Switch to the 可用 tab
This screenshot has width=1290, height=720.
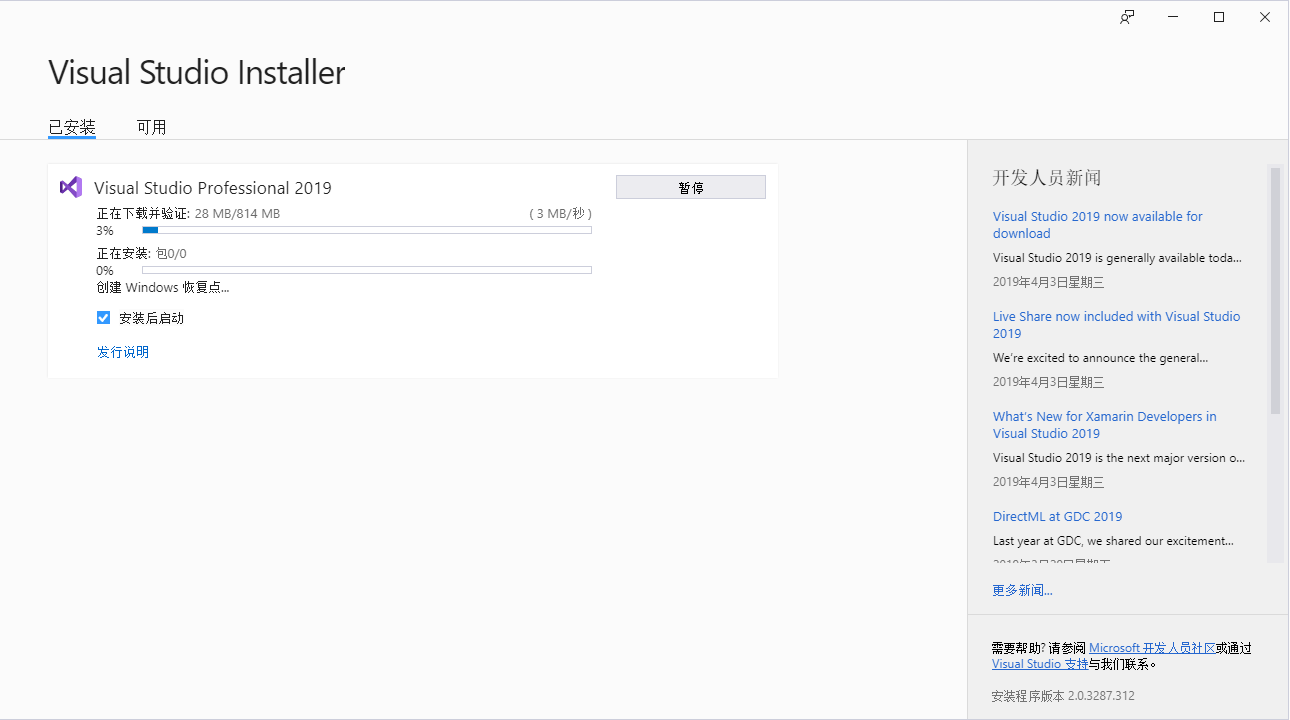point(152,127)
